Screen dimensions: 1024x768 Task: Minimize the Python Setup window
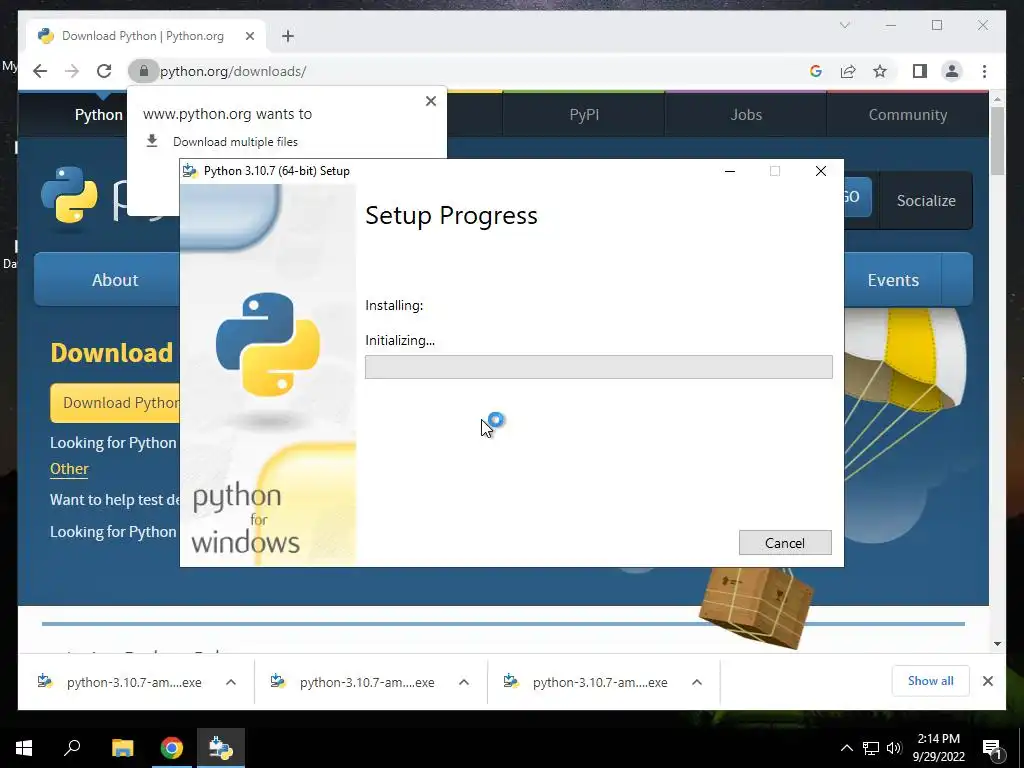(730, 171)
